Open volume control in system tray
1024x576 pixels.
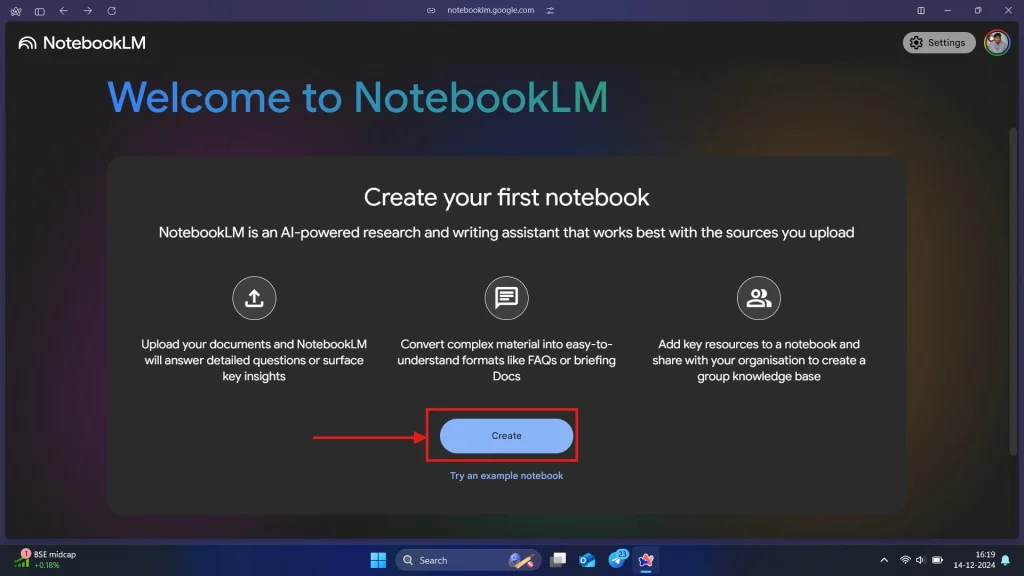point(920,560)
